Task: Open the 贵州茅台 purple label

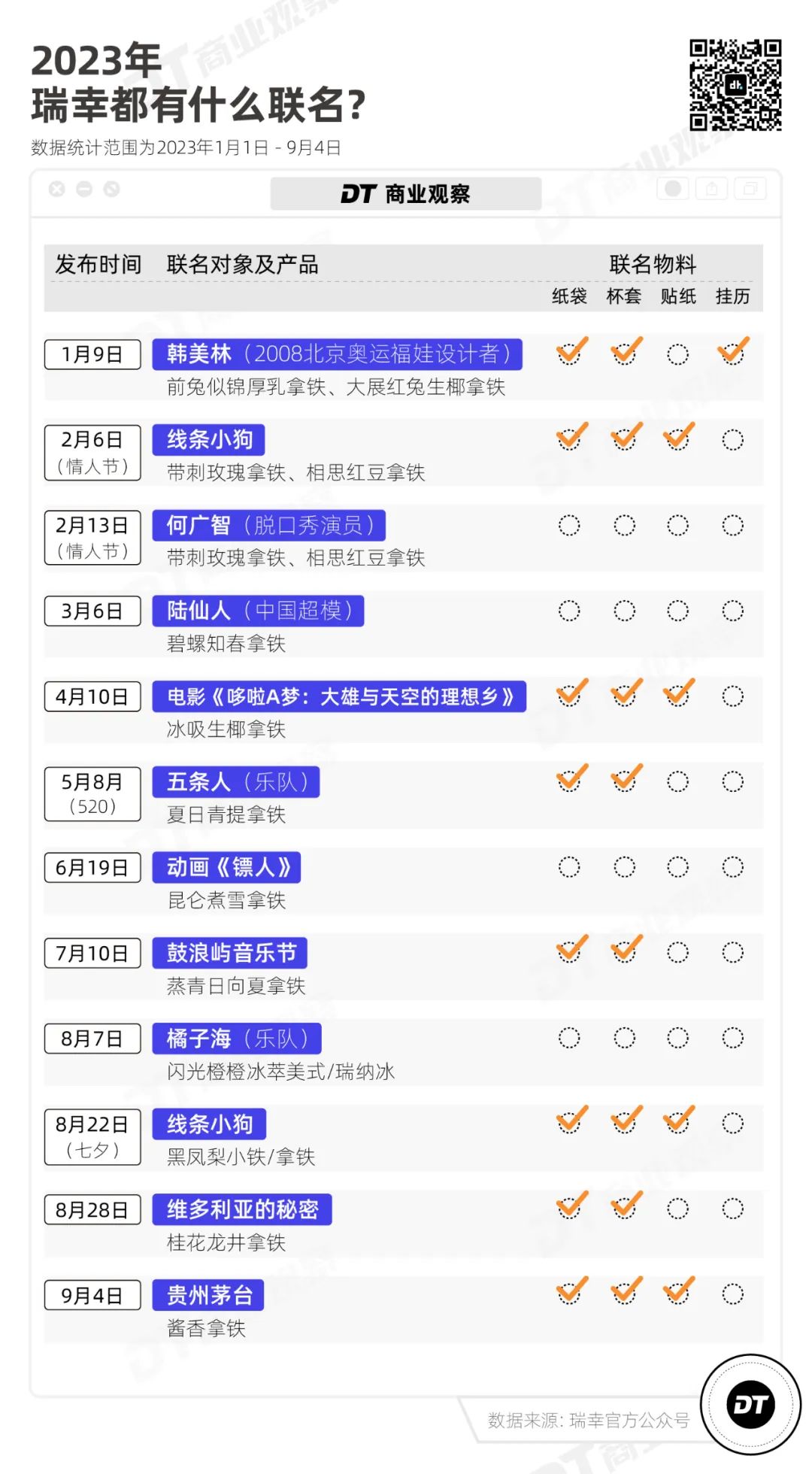Action: click(x=208, y=1295)
